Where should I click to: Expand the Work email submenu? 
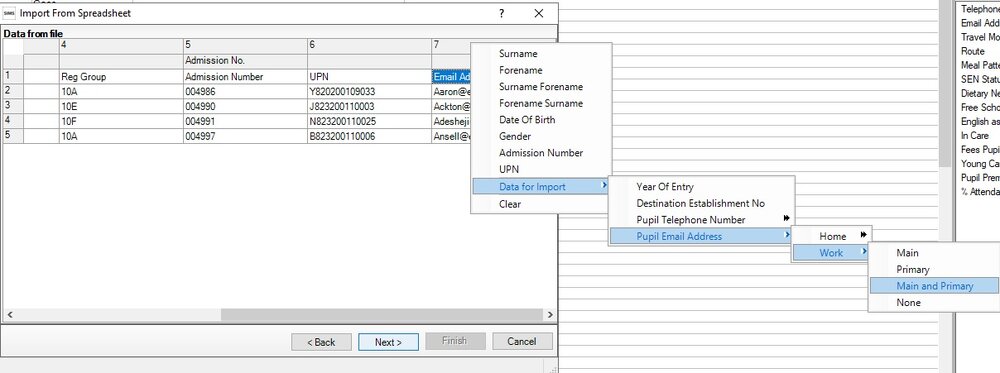[x=831, y=253]
